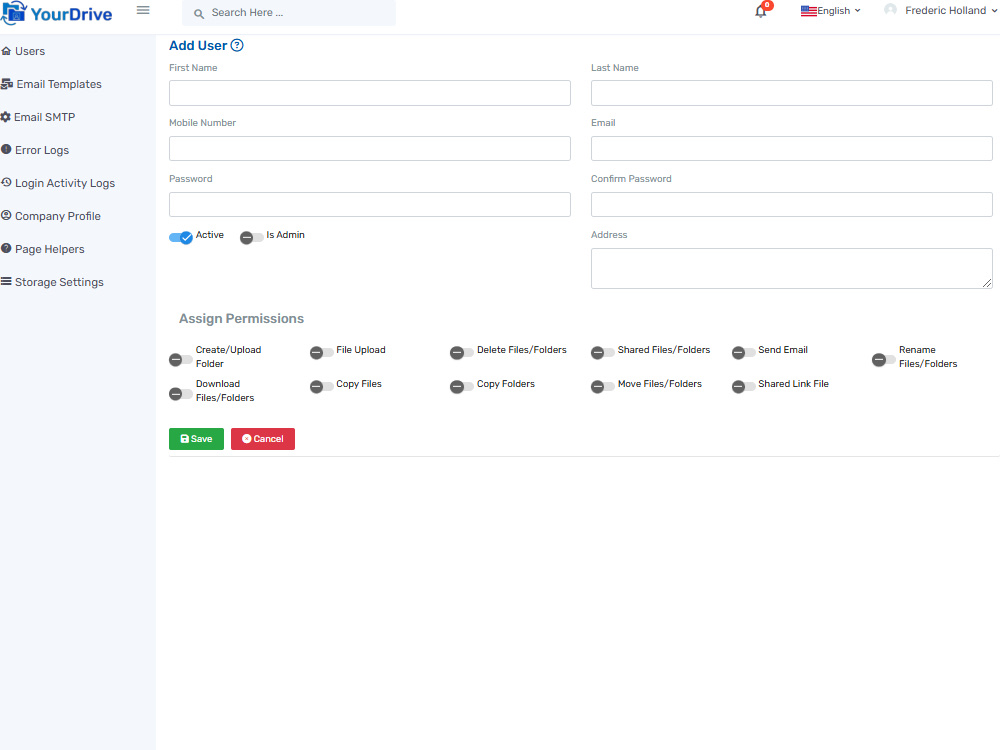Screen dimensions: 1000x750
Task: Focus the Mobile Number input
Action: coord(370,149)
